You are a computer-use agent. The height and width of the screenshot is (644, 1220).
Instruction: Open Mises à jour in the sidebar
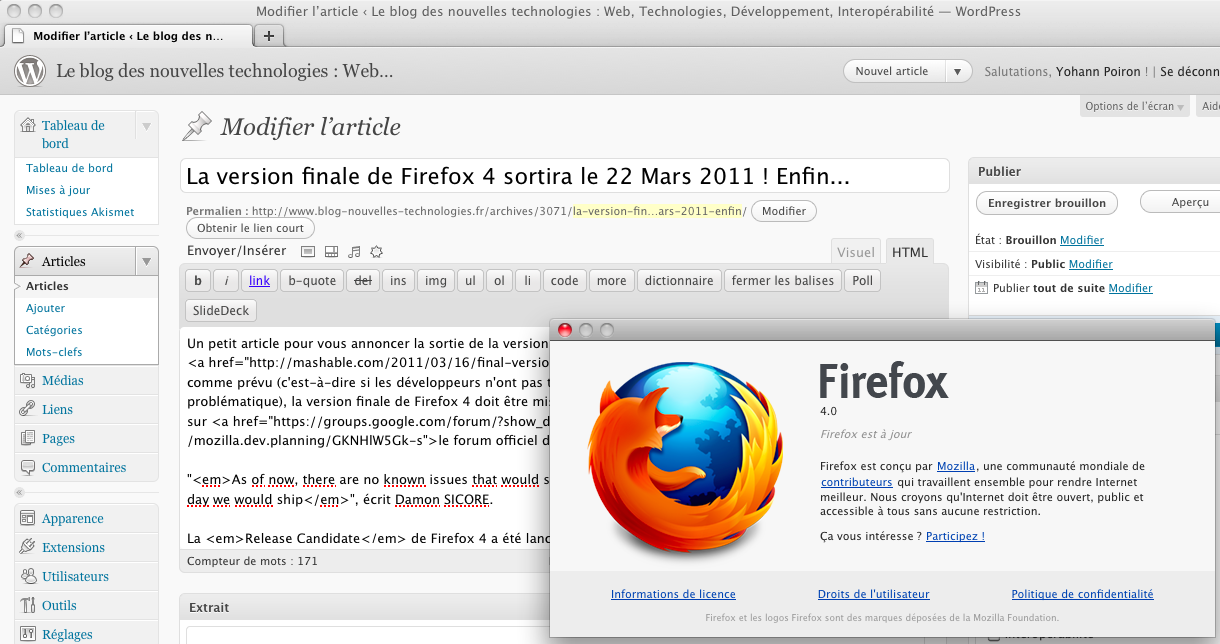[58, 190]
